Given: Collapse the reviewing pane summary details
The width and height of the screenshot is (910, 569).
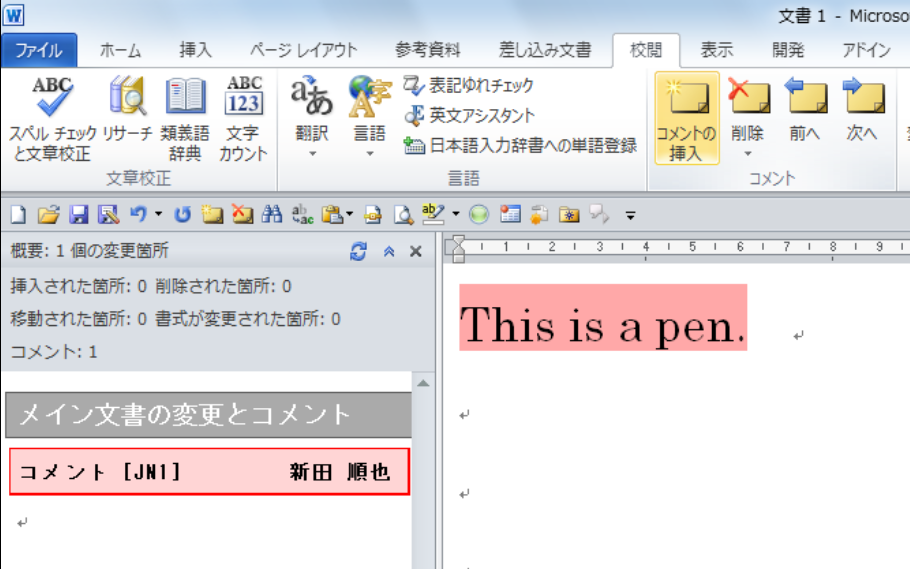Looking at the screenshot, I should (x=389, y=252).
